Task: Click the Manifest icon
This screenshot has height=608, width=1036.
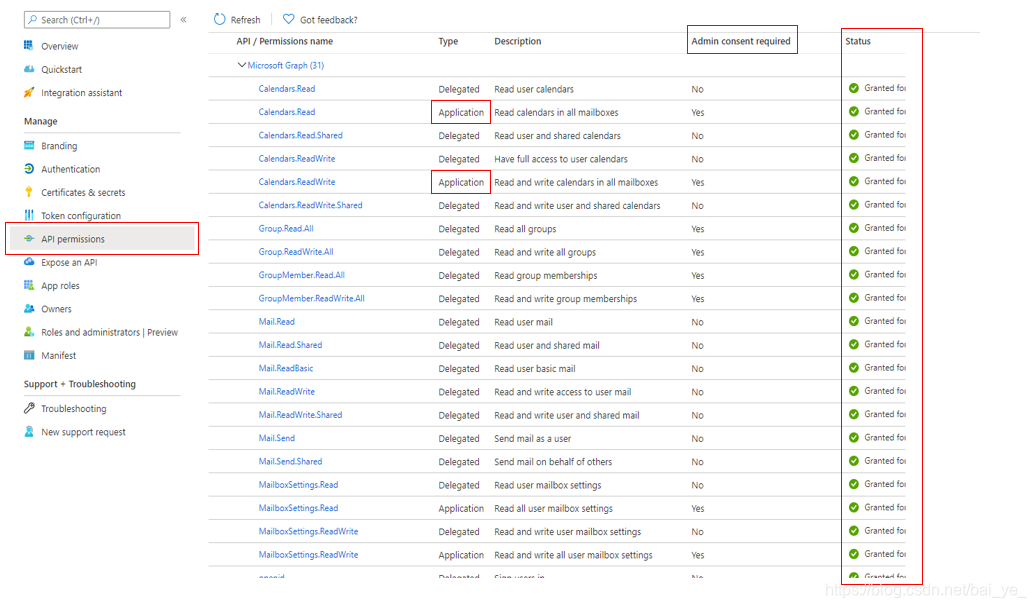Action: click(x=28, y=355)
